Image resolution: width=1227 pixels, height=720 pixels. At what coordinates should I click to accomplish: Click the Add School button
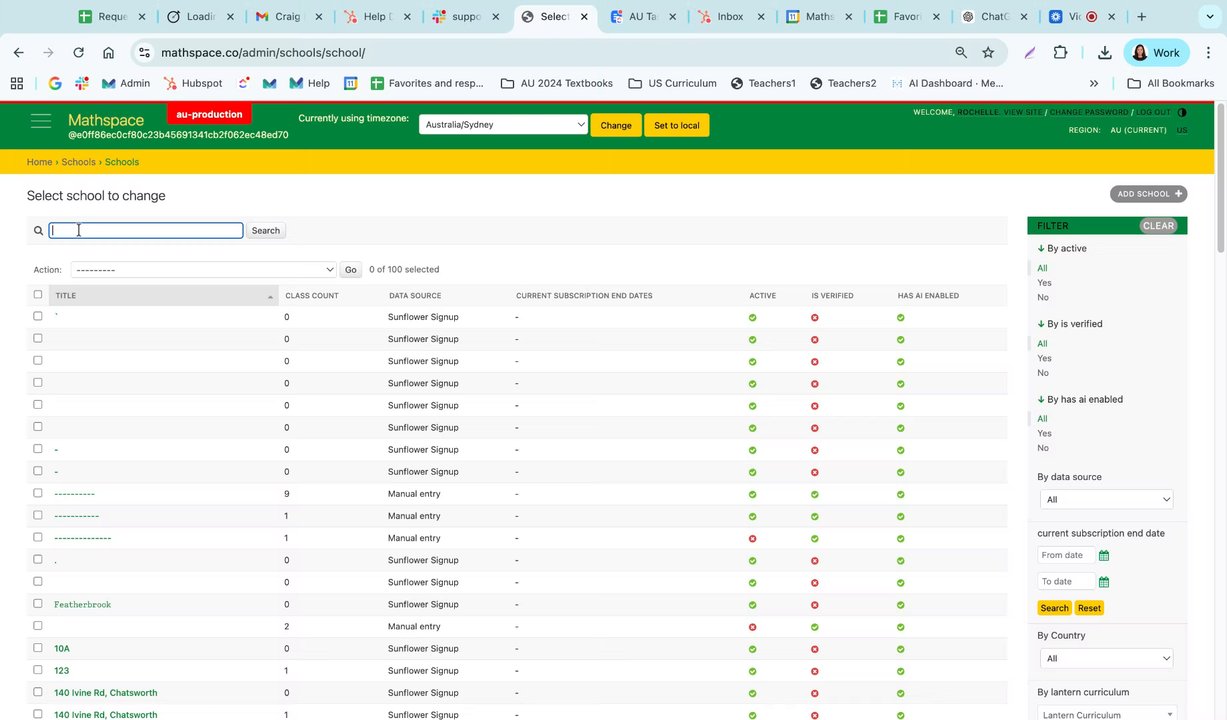point(1148,194)
